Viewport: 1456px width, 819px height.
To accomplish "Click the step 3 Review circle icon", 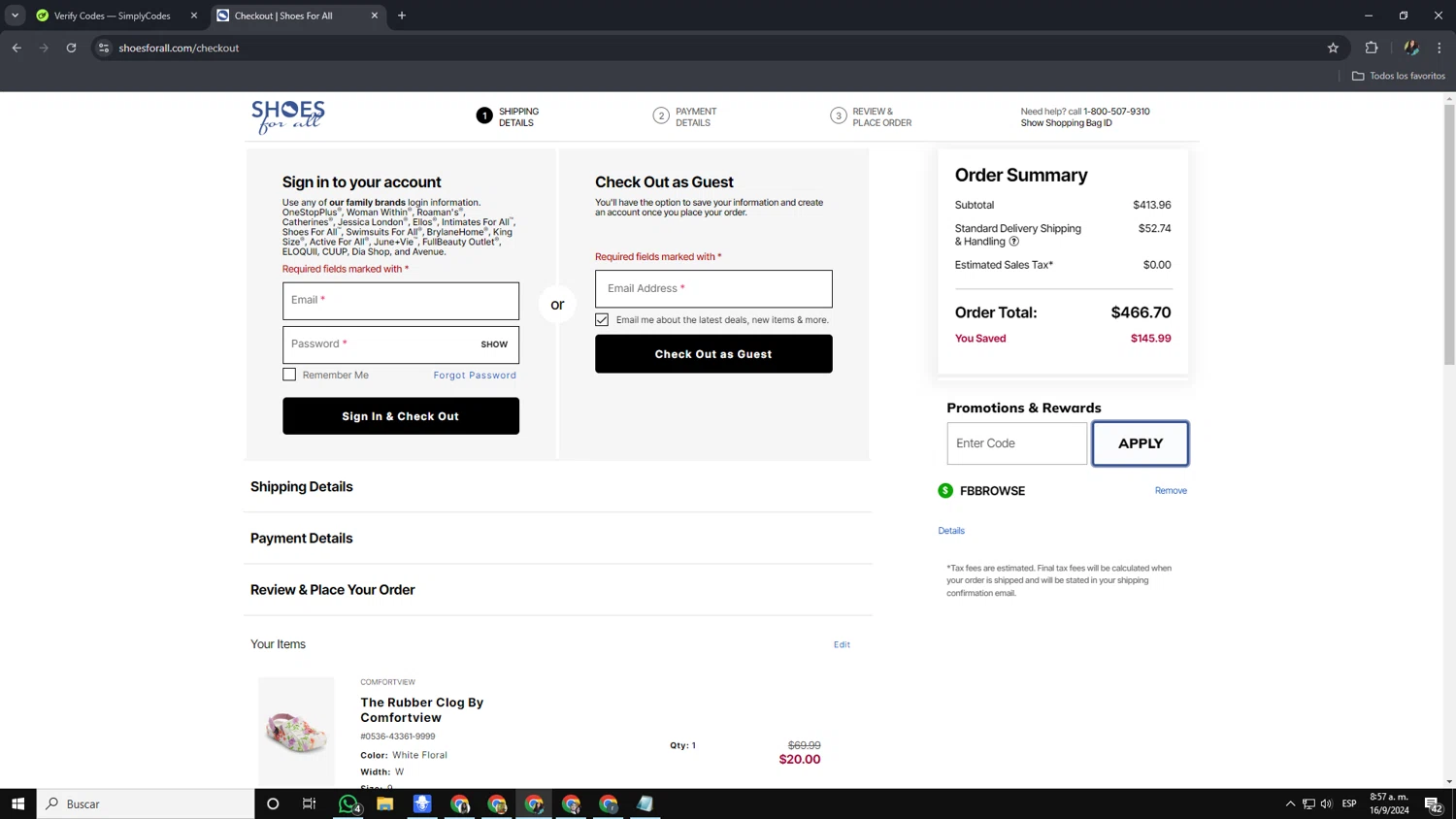I will [x=839, y=116].
